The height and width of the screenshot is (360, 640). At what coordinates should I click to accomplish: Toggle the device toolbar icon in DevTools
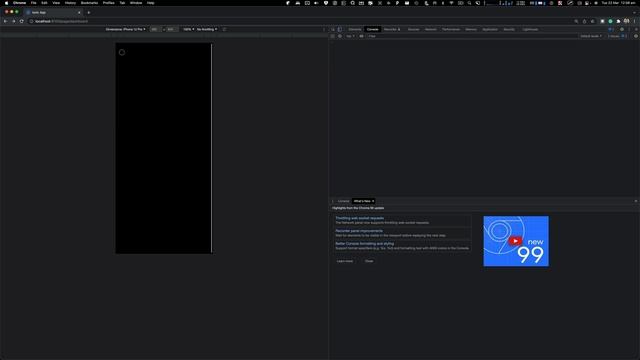pos(340,29)
